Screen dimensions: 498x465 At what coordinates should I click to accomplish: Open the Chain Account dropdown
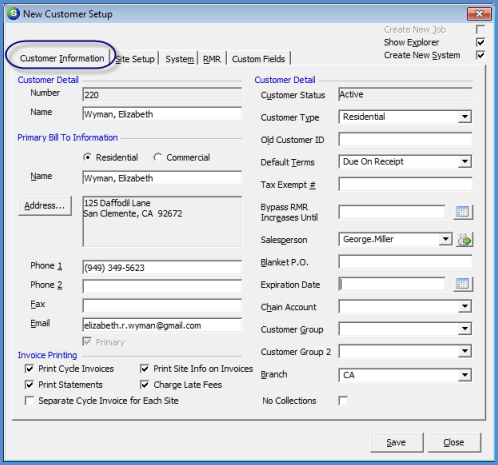464,306
